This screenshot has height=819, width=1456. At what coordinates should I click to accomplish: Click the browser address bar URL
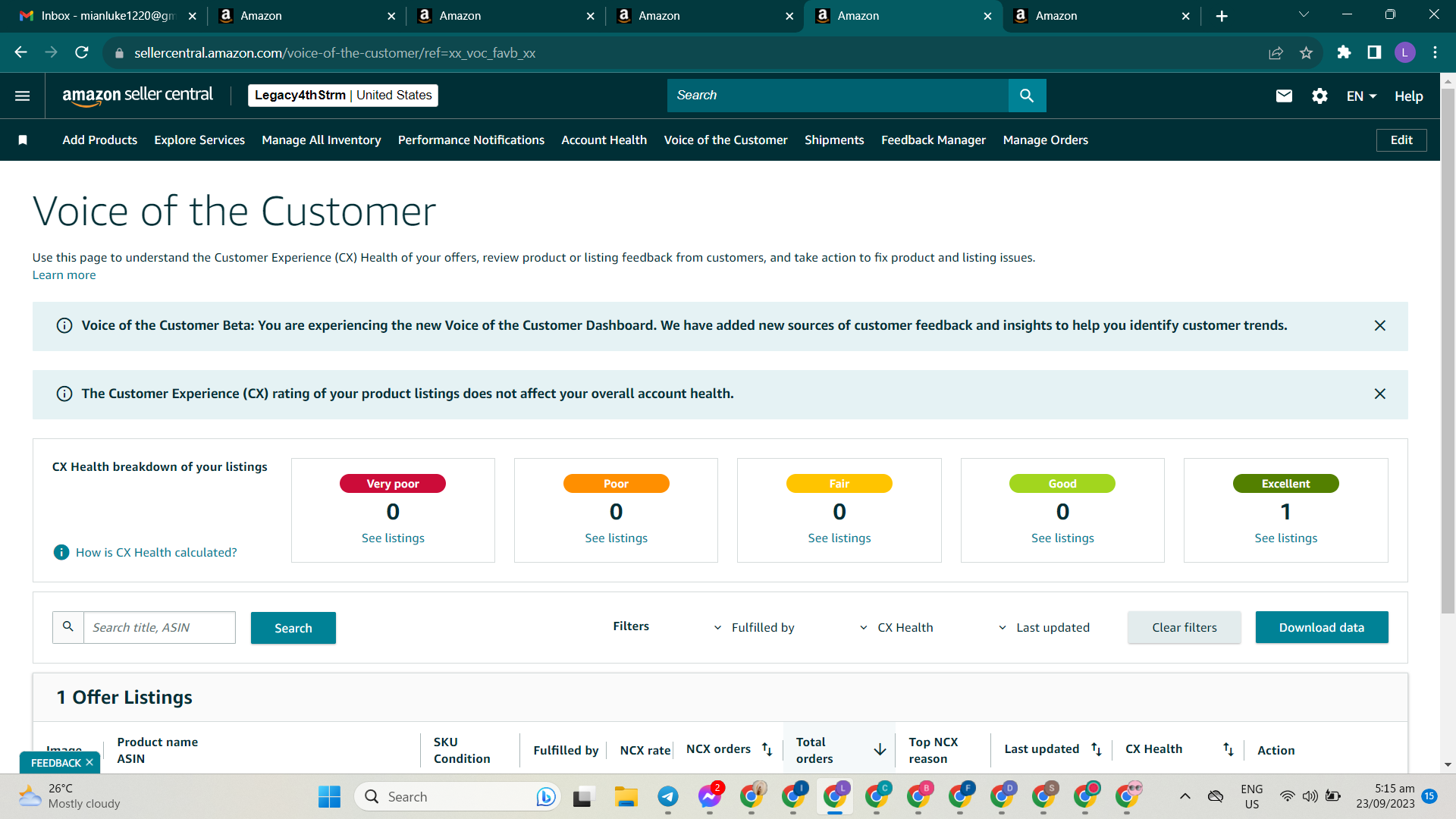pyautogui.click(x=335, y=52)
